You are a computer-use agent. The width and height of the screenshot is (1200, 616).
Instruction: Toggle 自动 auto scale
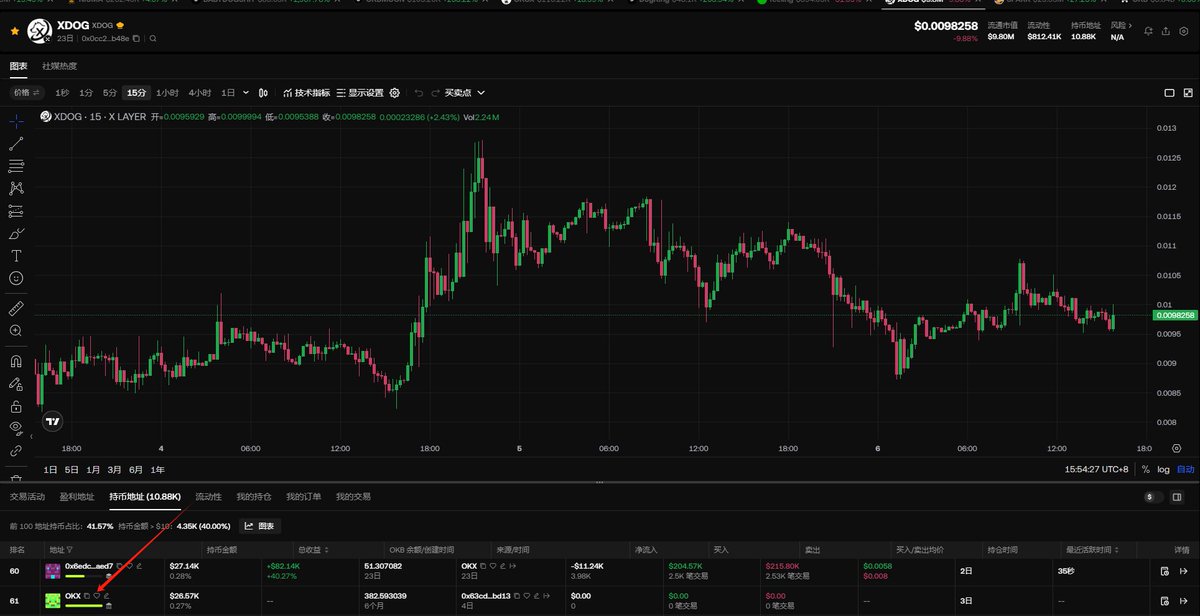(1185, 469)
